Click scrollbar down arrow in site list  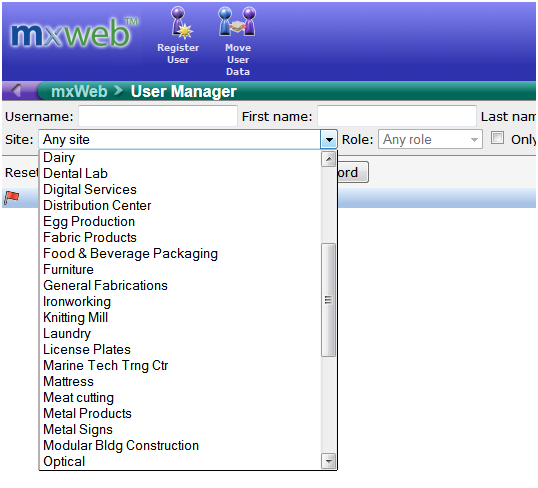pos(328,461)
